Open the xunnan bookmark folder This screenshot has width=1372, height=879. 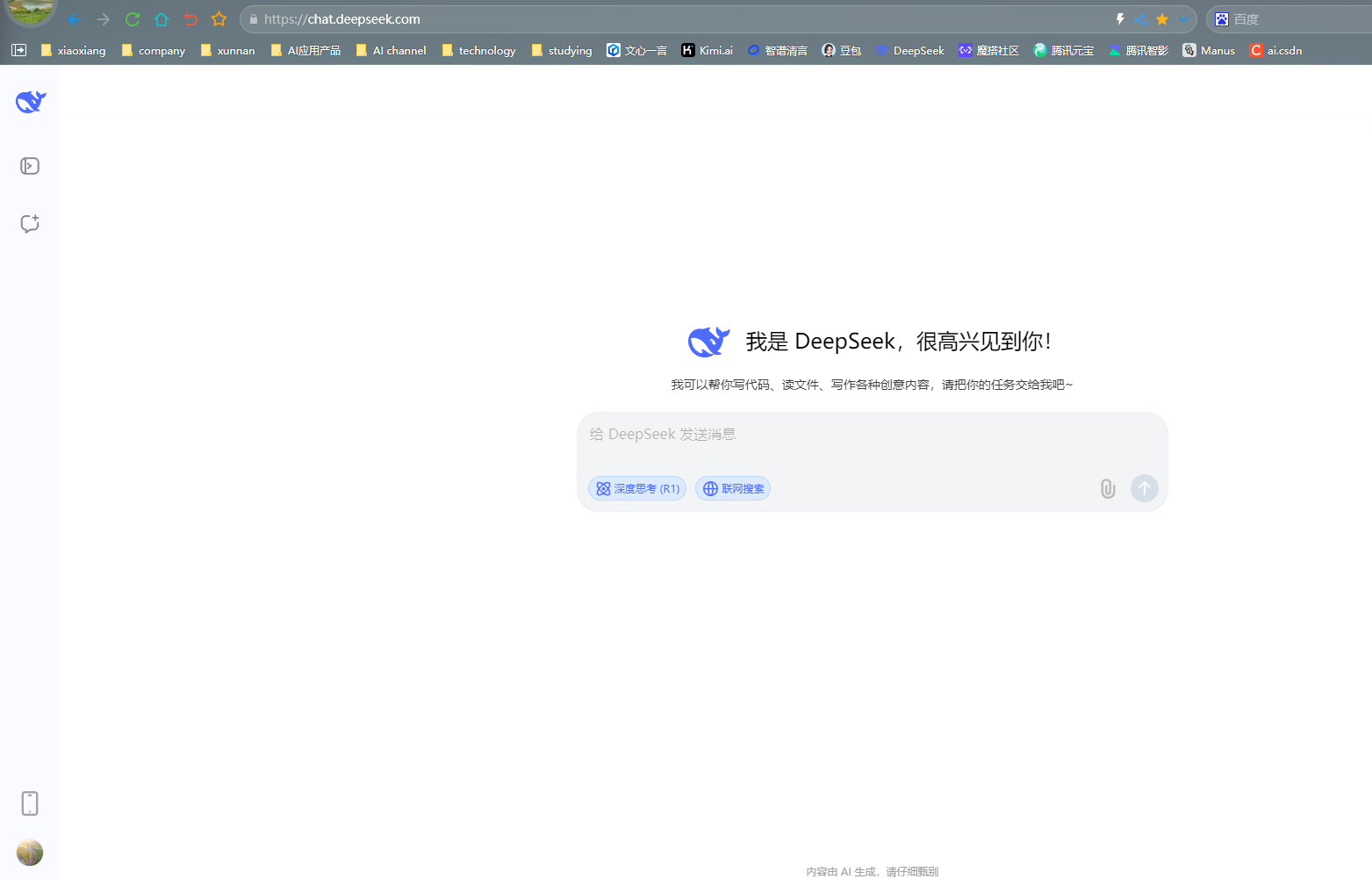click(x=228, y=51)
